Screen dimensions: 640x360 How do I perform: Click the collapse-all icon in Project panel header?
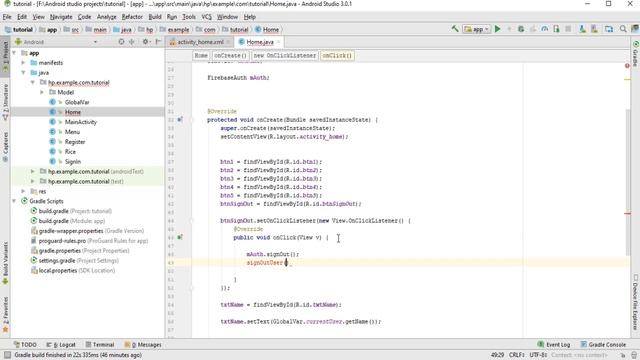pyautogui.click(x=132, y=42)
